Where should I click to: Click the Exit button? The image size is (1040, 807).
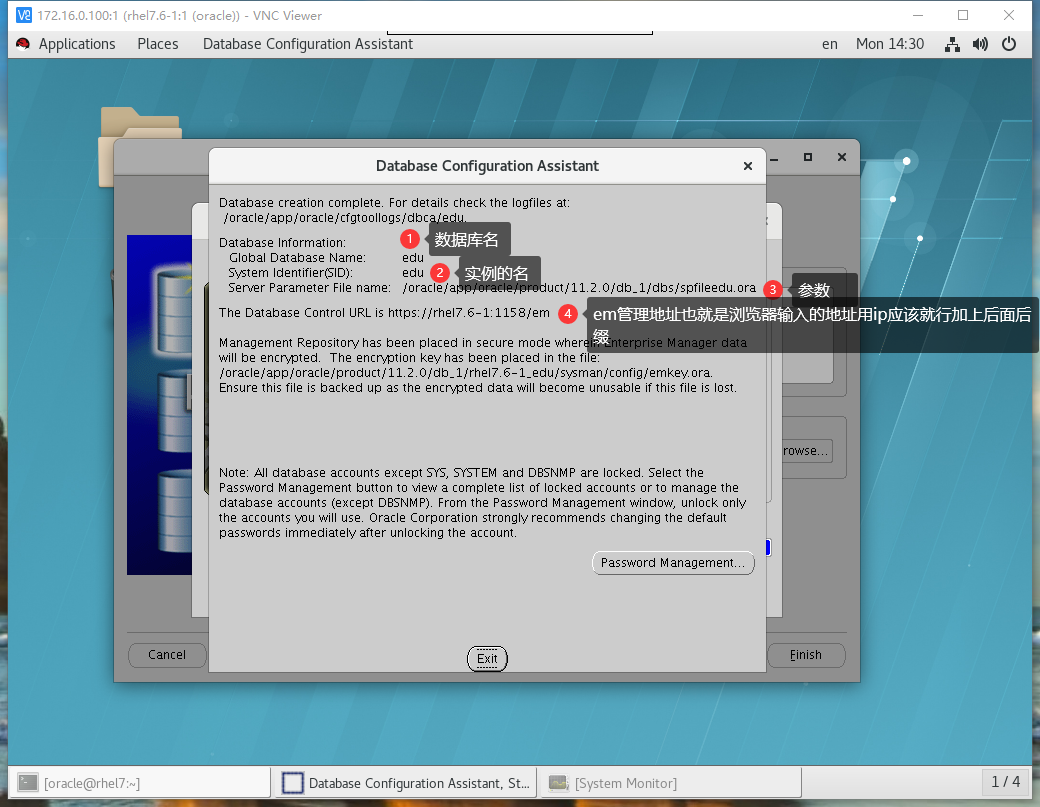pyautogui.click(x=487, y=658)
